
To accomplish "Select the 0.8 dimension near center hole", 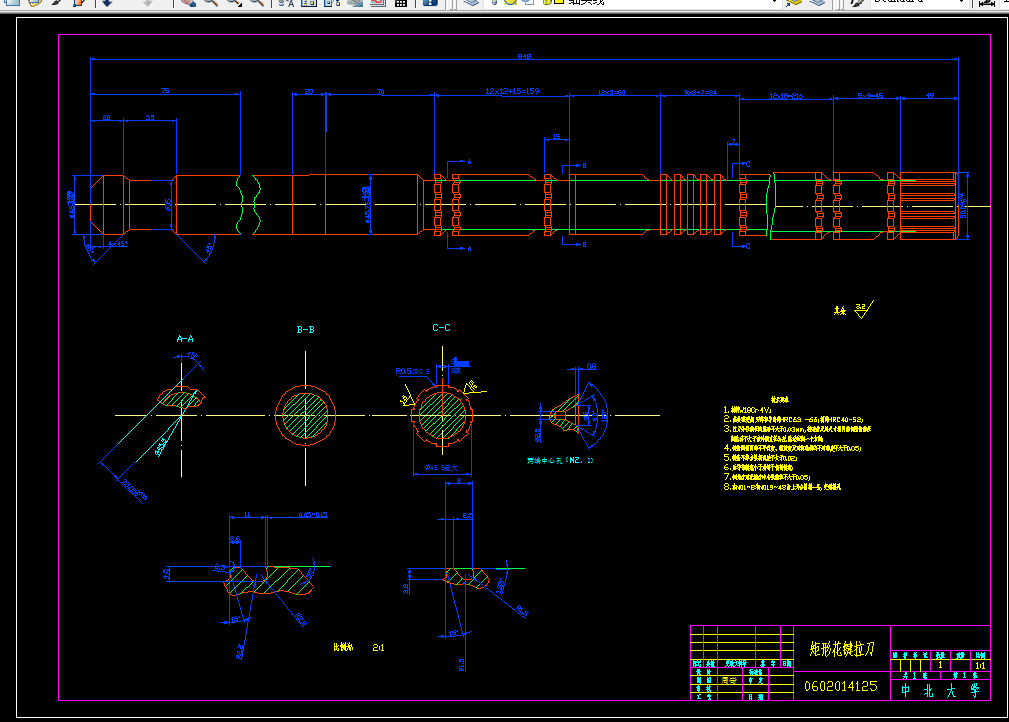I will 591,366.
